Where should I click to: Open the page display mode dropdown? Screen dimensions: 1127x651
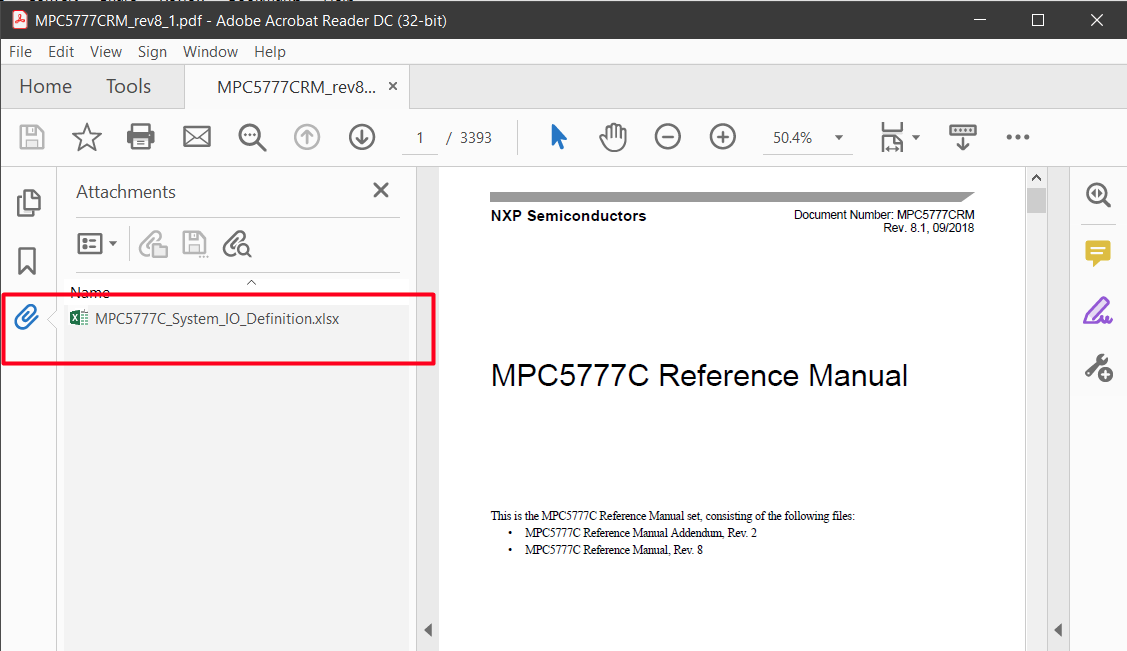coord(899,137)
